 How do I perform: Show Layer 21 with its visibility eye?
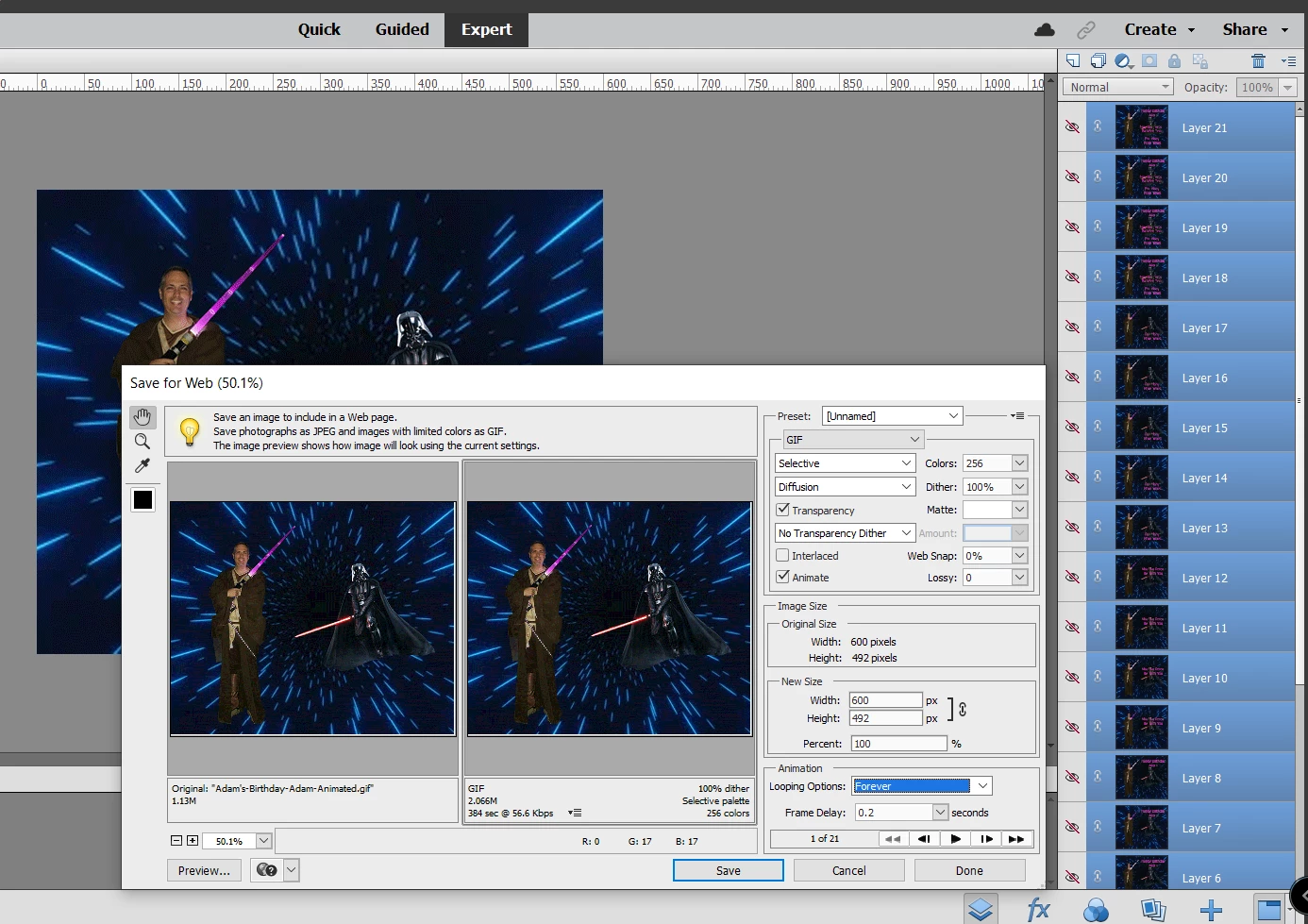[x=1072, y=126]
